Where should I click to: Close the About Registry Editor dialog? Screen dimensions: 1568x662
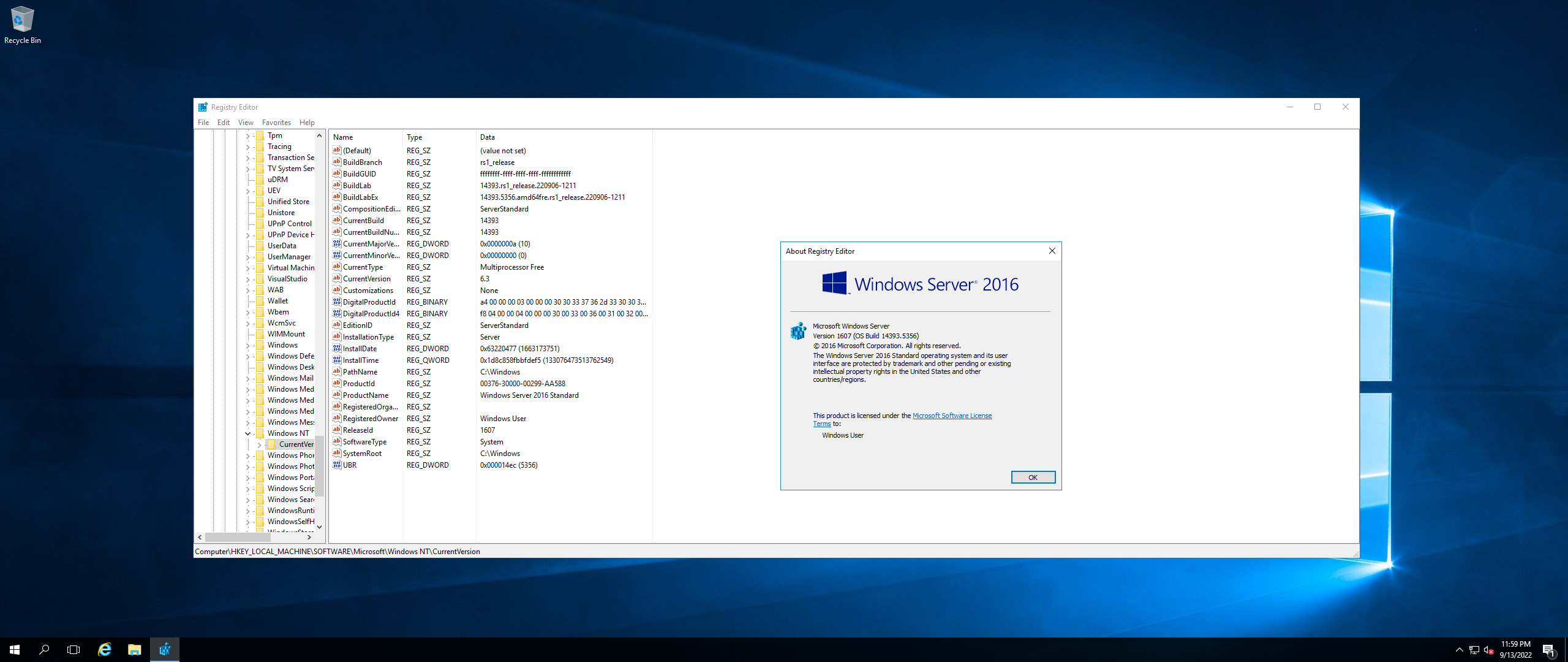[x=1052, y=251]
